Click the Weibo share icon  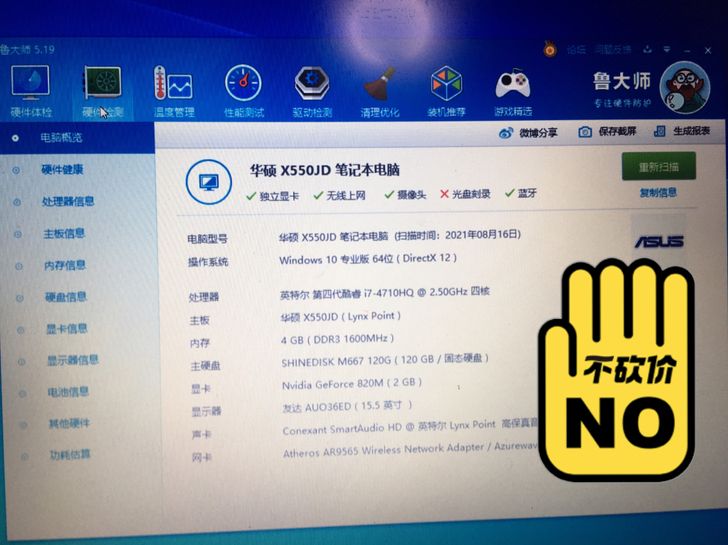click(x=506, y=133)
